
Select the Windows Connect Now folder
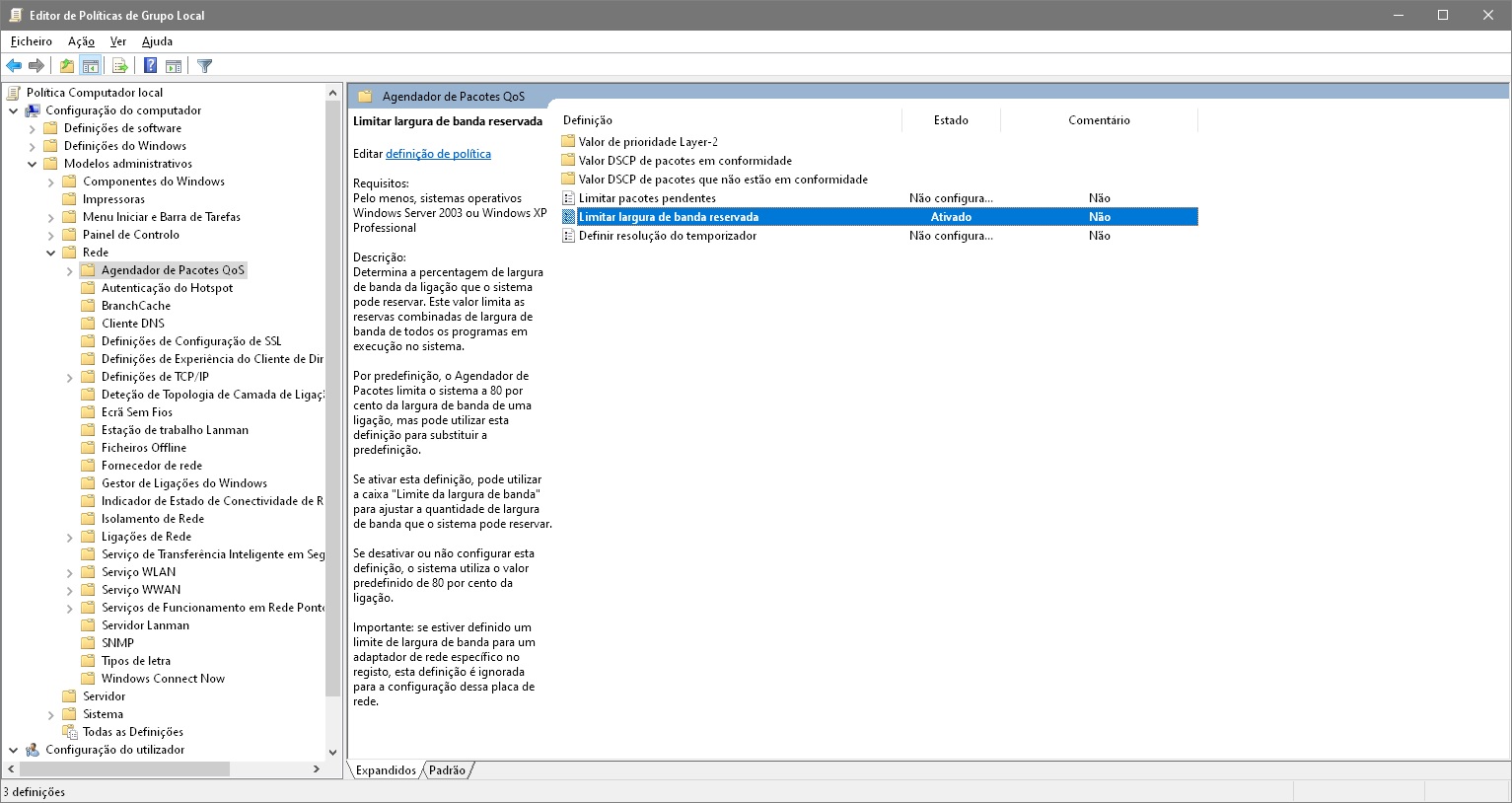163,679
